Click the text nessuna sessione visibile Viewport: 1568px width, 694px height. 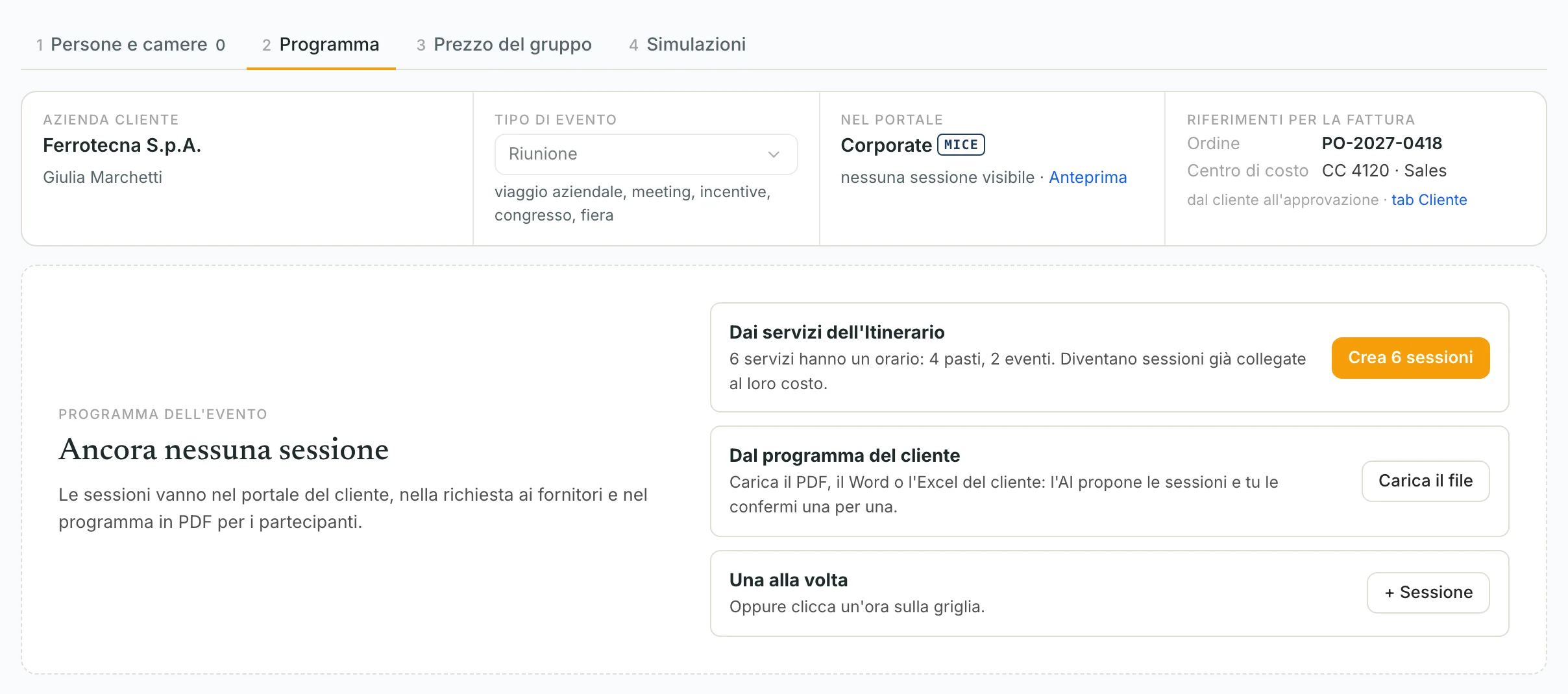coord(937,177)
